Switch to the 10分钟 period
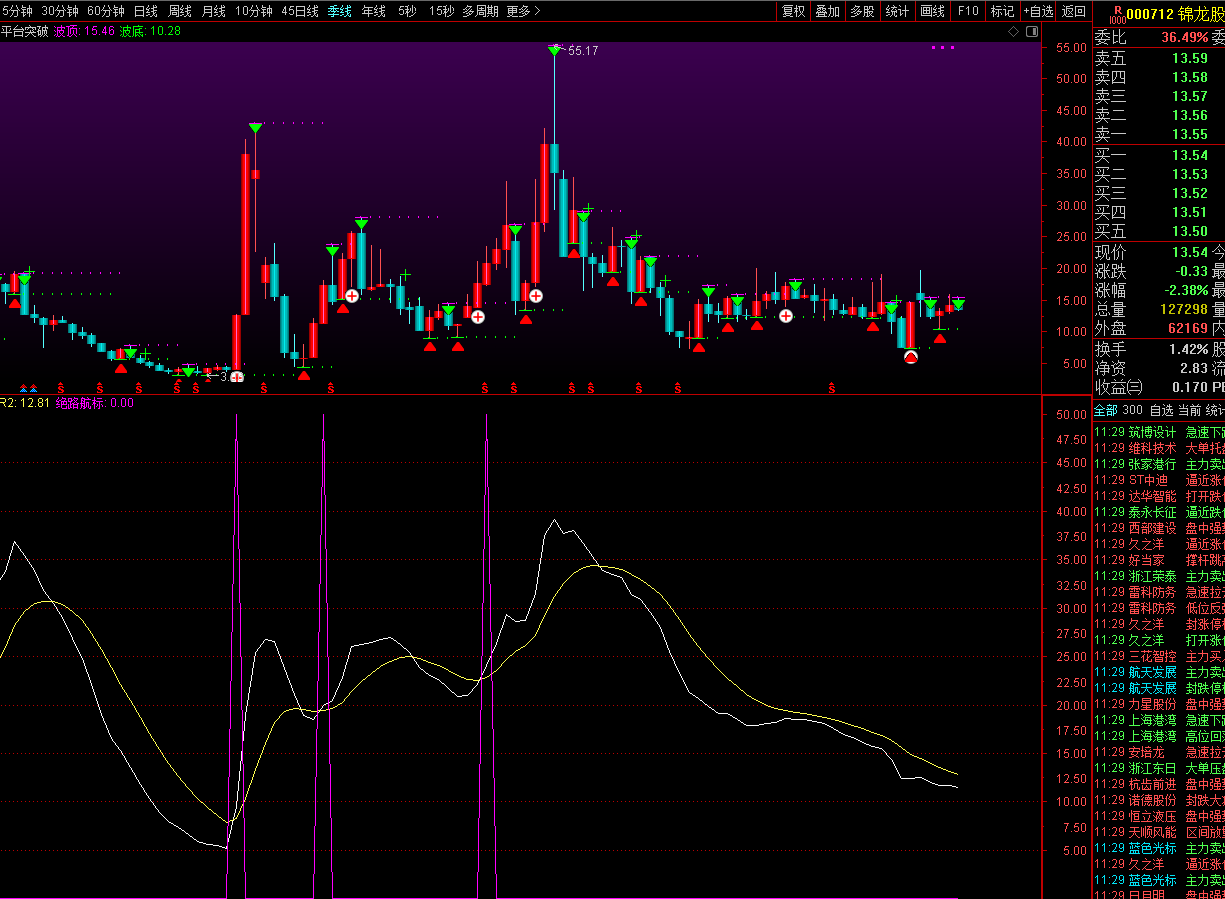 pos(254,11)
